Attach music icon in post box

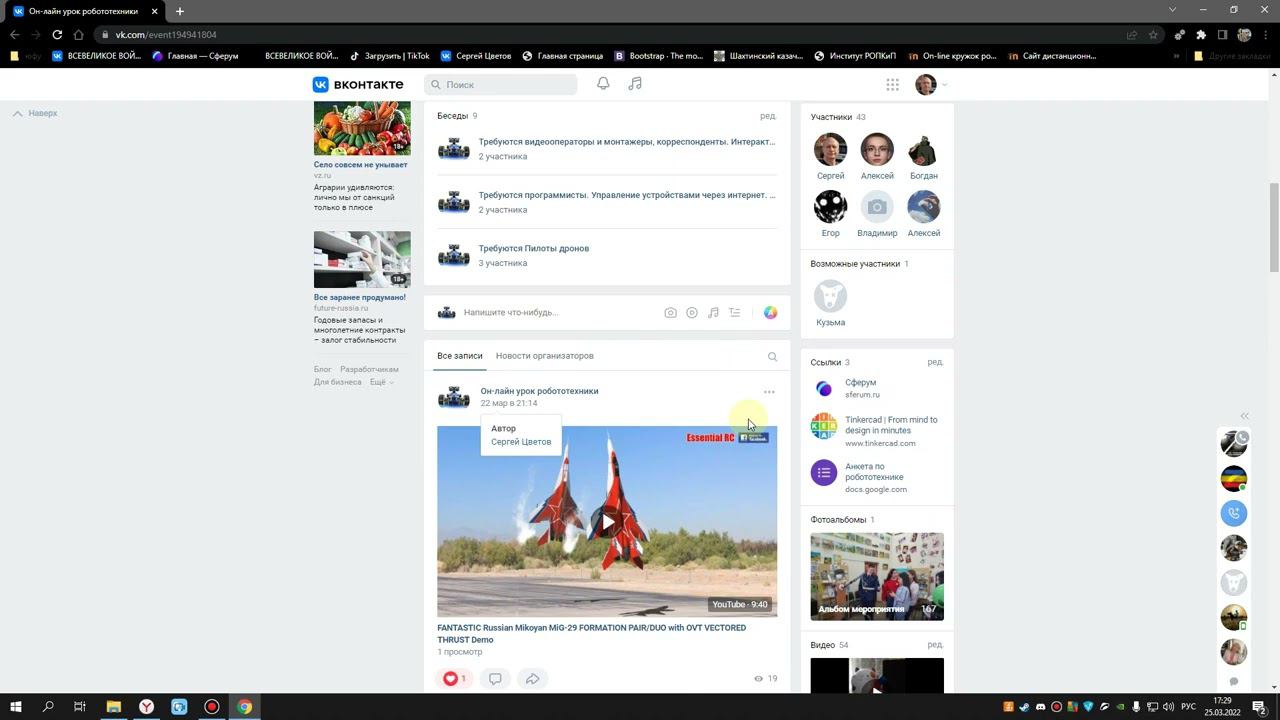[x=713, y=313]
